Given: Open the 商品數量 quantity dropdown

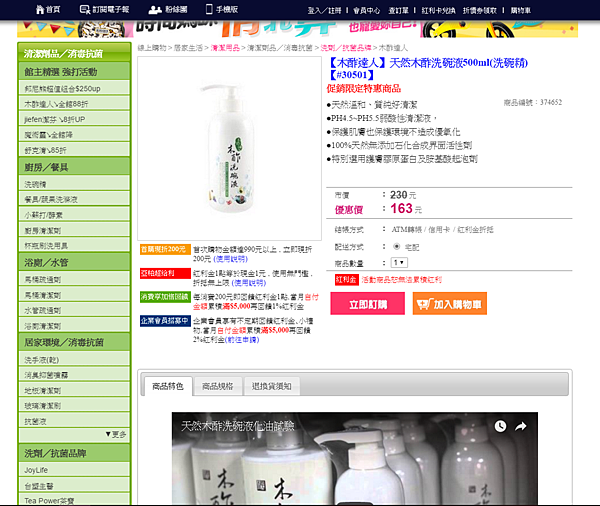Looking at the screenshot, I should point(399,263).
